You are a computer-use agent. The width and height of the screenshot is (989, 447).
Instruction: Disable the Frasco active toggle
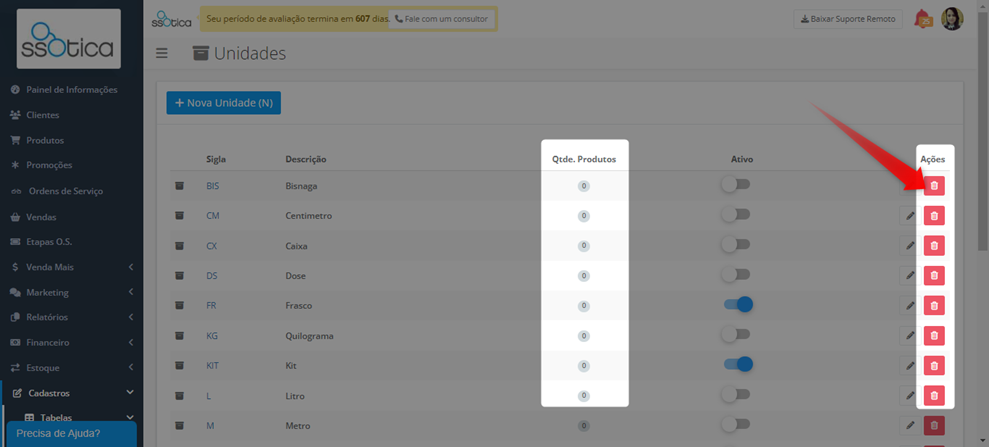(738, 305)
